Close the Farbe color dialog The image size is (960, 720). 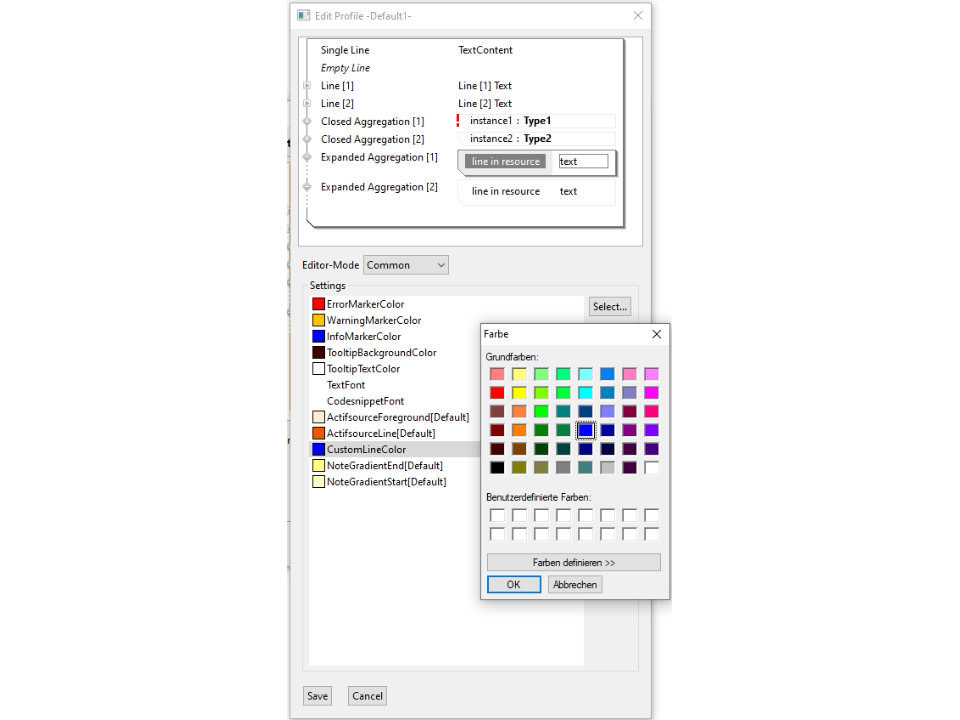point(656,334)
